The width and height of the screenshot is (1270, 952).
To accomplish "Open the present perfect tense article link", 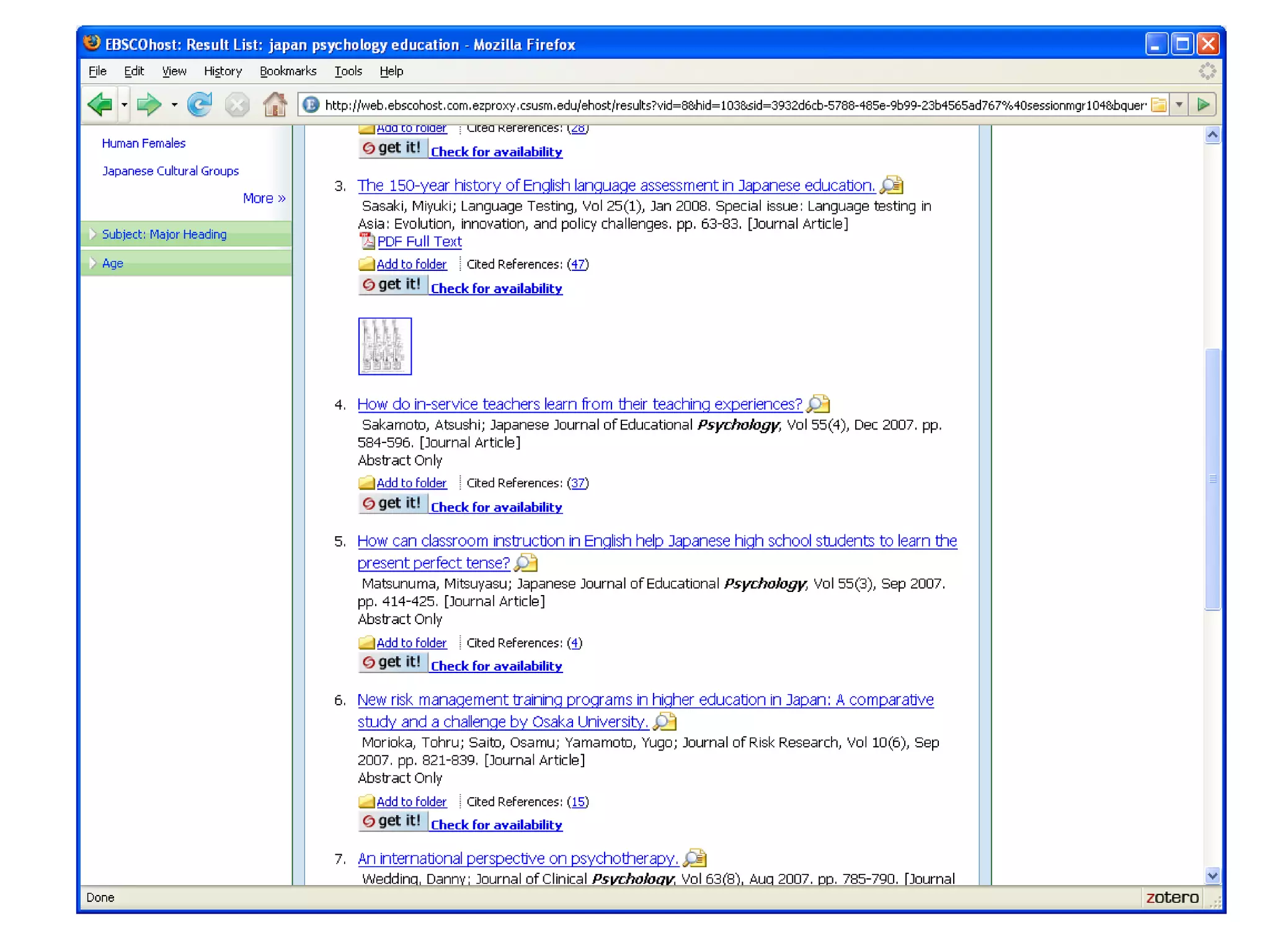I will pos(657,552).
